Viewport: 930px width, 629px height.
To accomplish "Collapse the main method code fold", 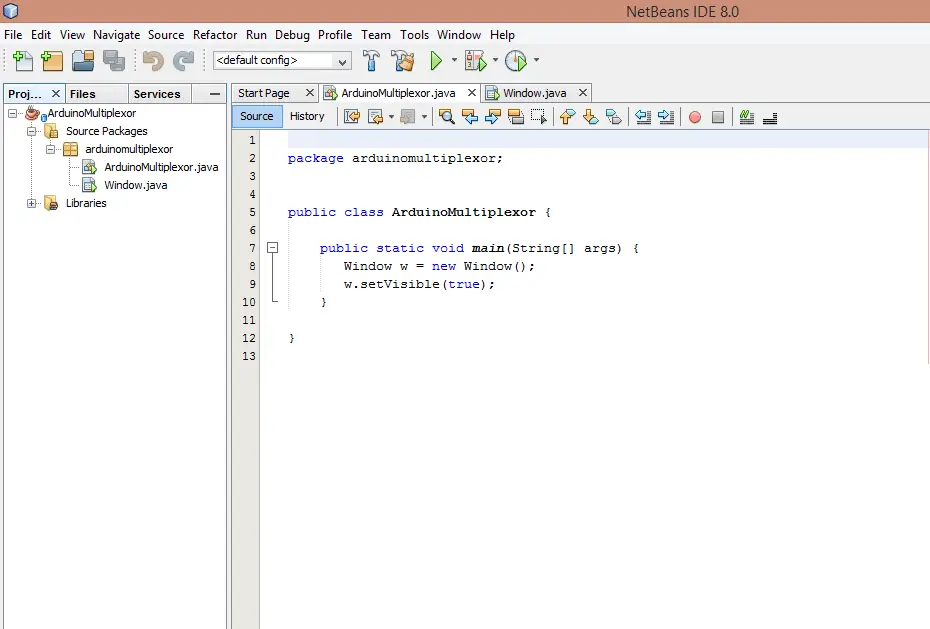I will pyautogui.click(x=271, y=247).
